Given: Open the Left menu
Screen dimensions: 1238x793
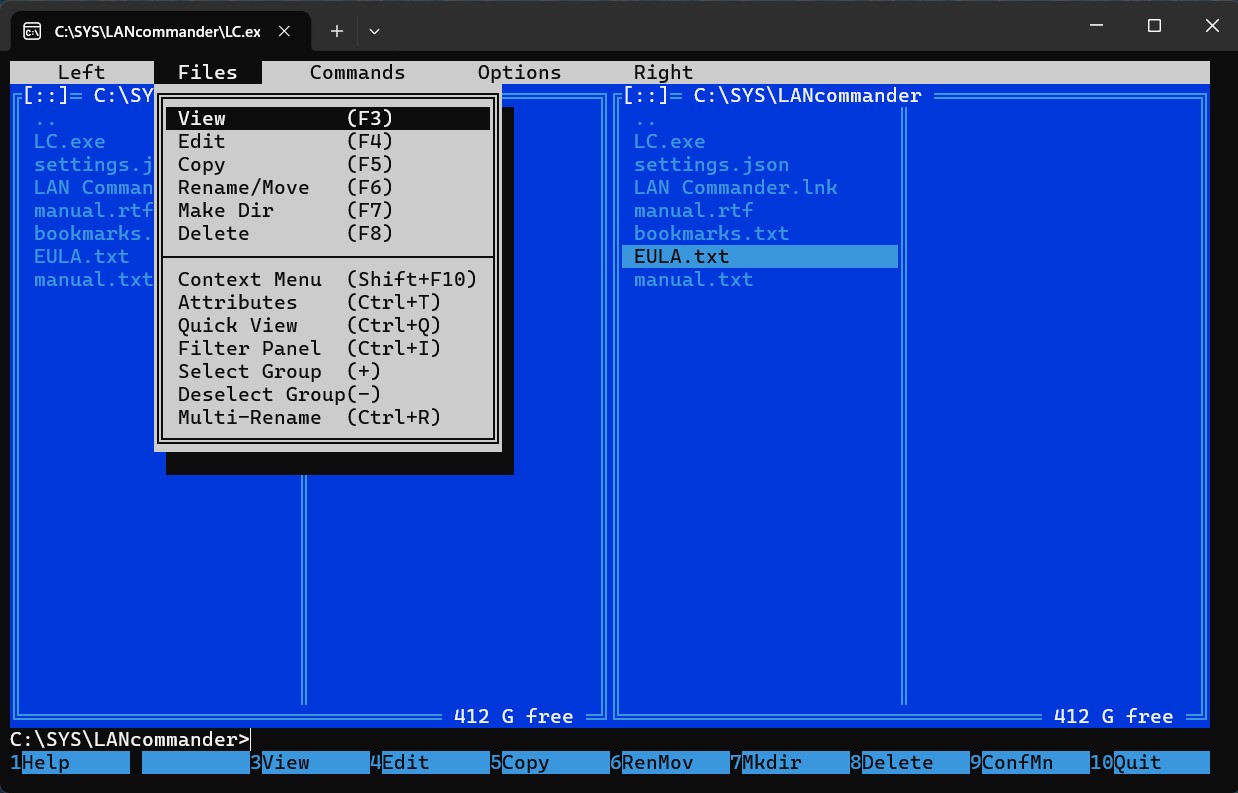Looking at the screenshot, I should tap(81, 72).
